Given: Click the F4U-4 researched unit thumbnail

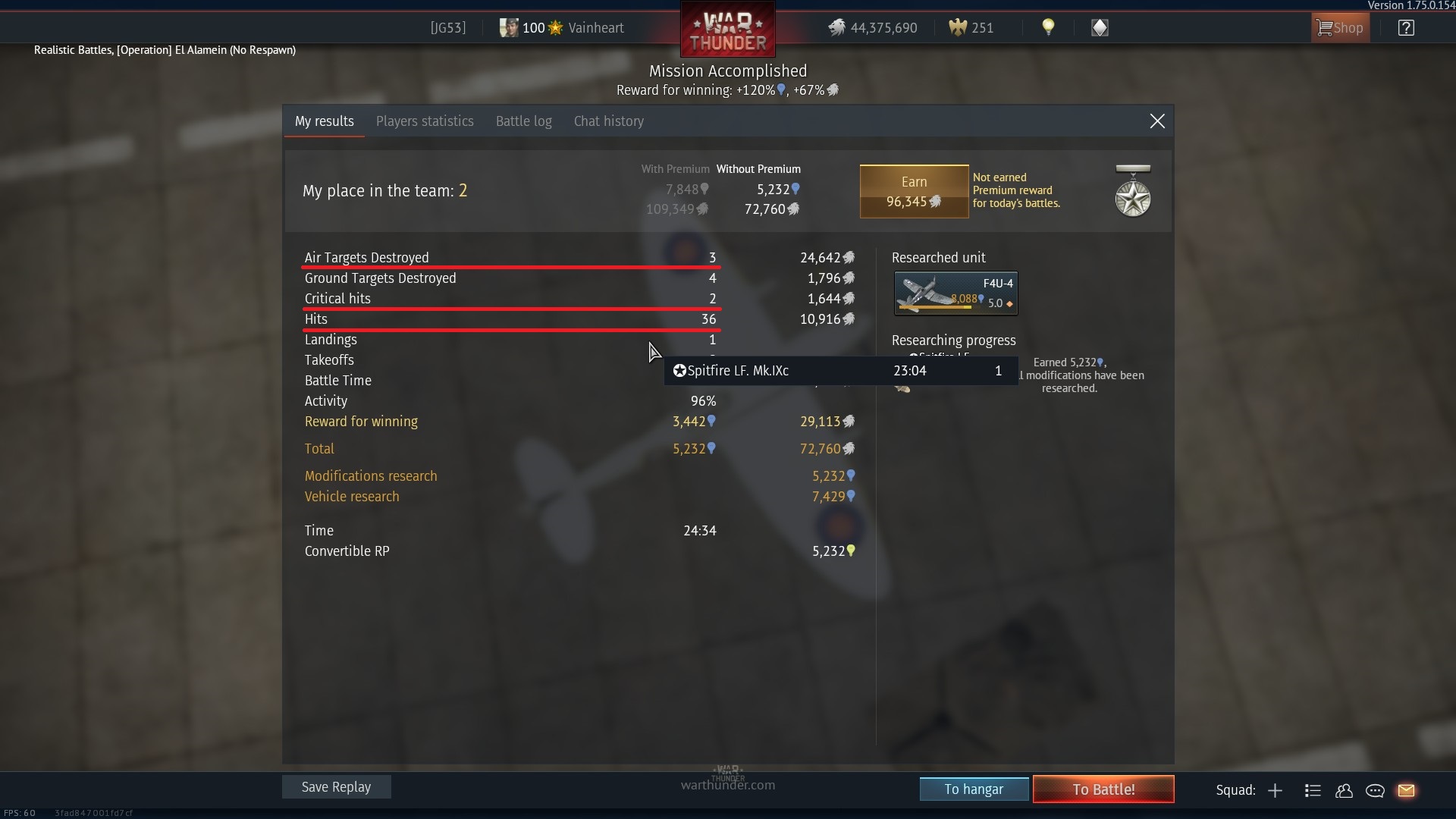Looking at the screenshot, I should [x=955, y=293].
